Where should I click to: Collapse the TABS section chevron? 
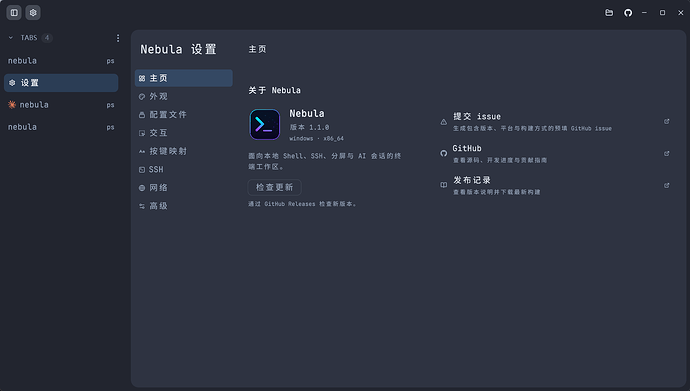tap(11, 38)
